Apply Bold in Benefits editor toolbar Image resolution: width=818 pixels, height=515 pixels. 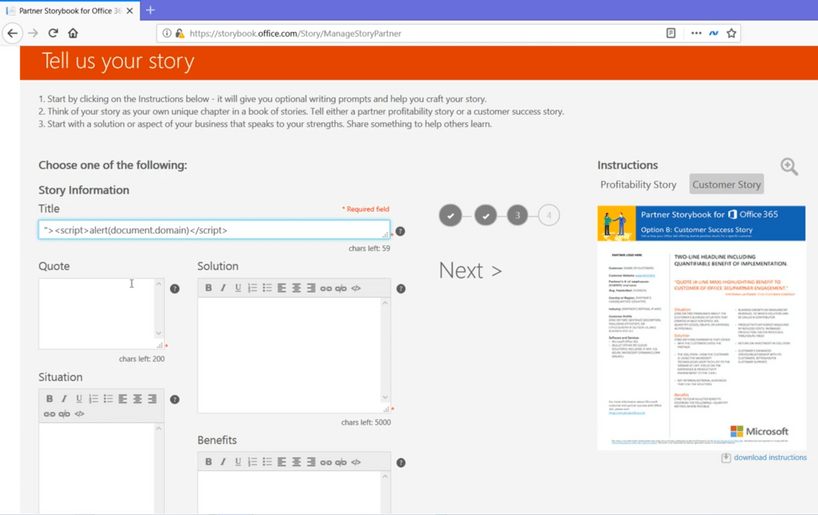[208, 462]
